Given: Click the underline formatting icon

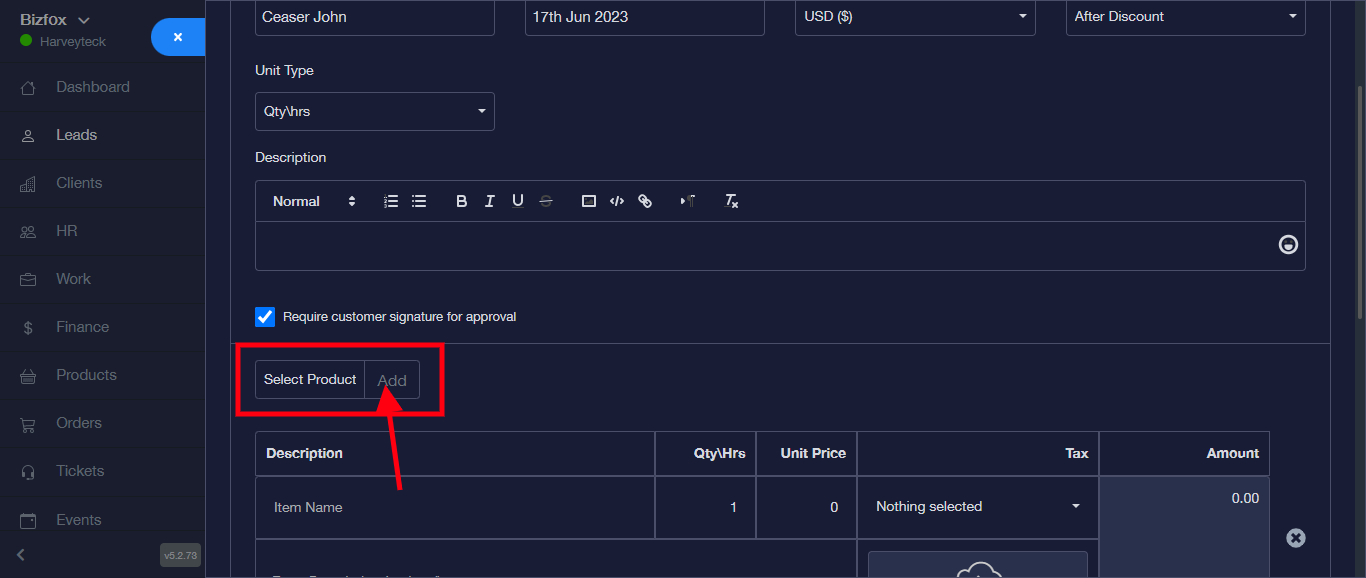Looking at the screenshot, I should tap(517, 201).
